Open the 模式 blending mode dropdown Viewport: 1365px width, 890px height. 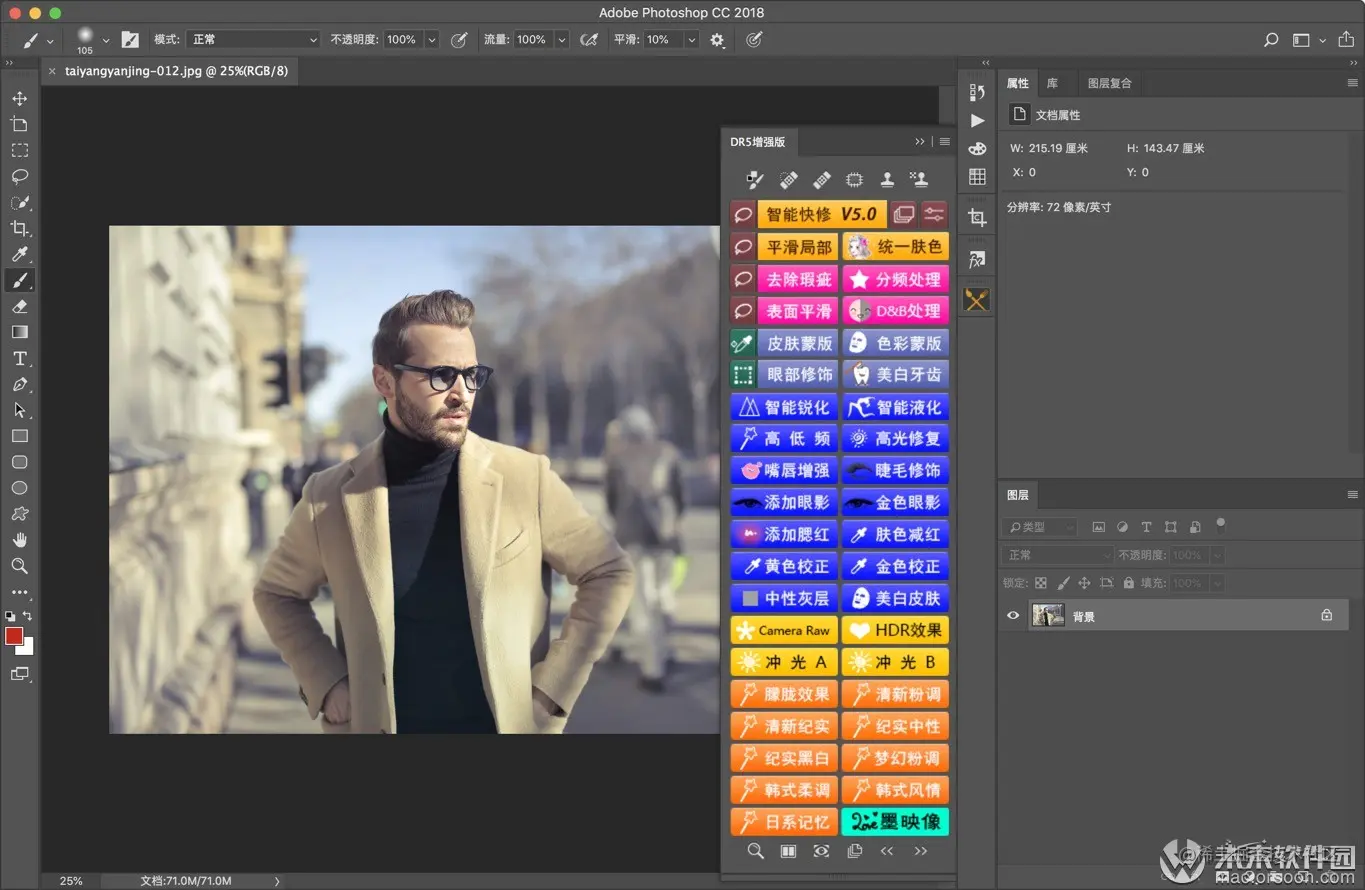pos(253,40)
